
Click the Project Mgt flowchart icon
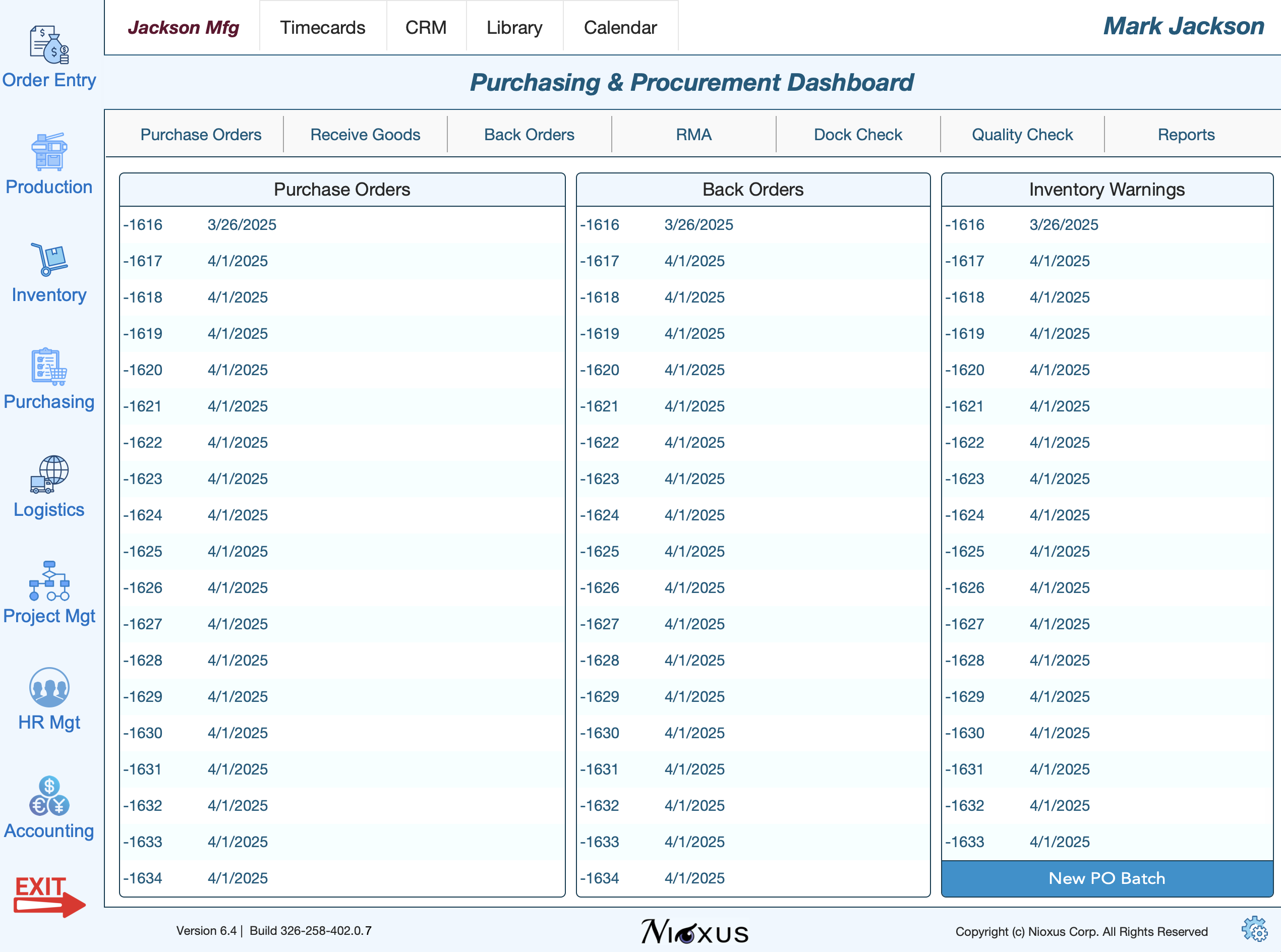[49, 581]
